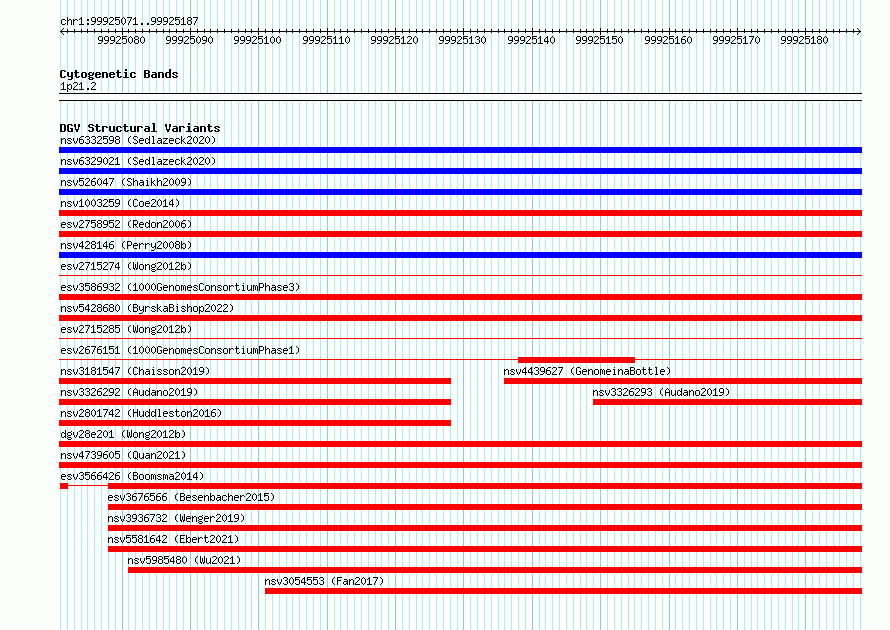The height and width of the screenshot is (630, 890).
Task: Click the nsv5581642 (Ebert2021) label
Action: pyautogui.click(x=173, y=539)
